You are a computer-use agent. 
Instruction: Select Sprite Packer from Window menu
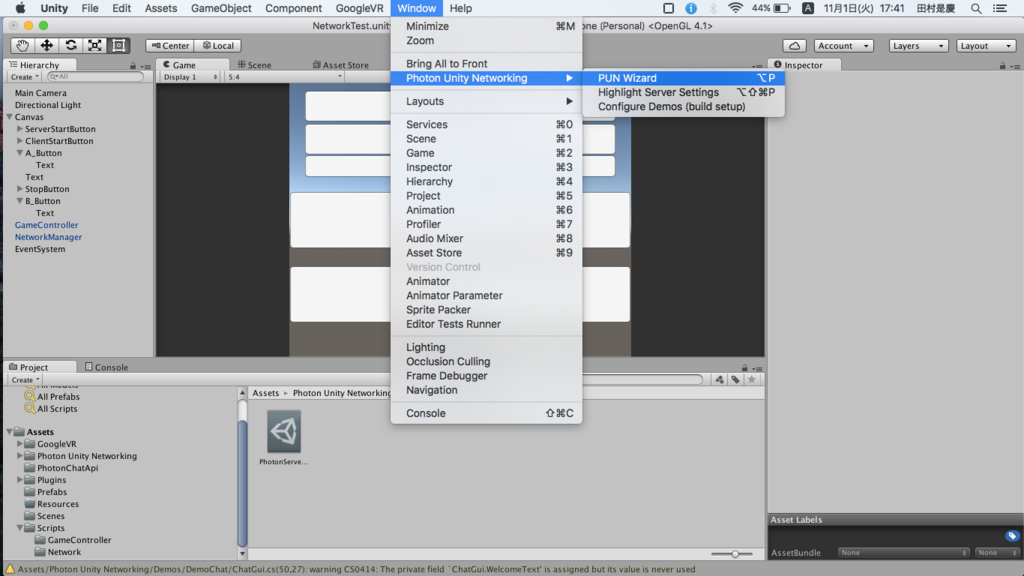click(487, 310)
